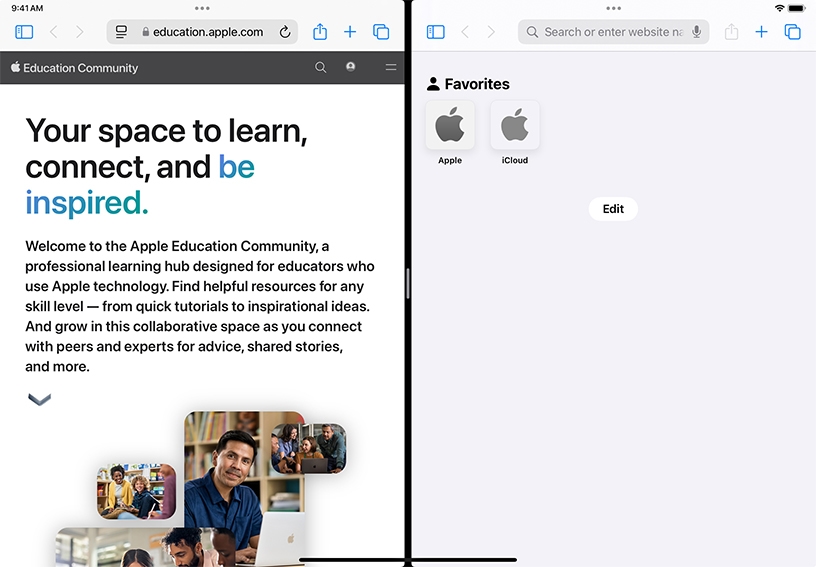Click the split view divider handle
This screenshot has height=567, width=816.
pos(408,284)
